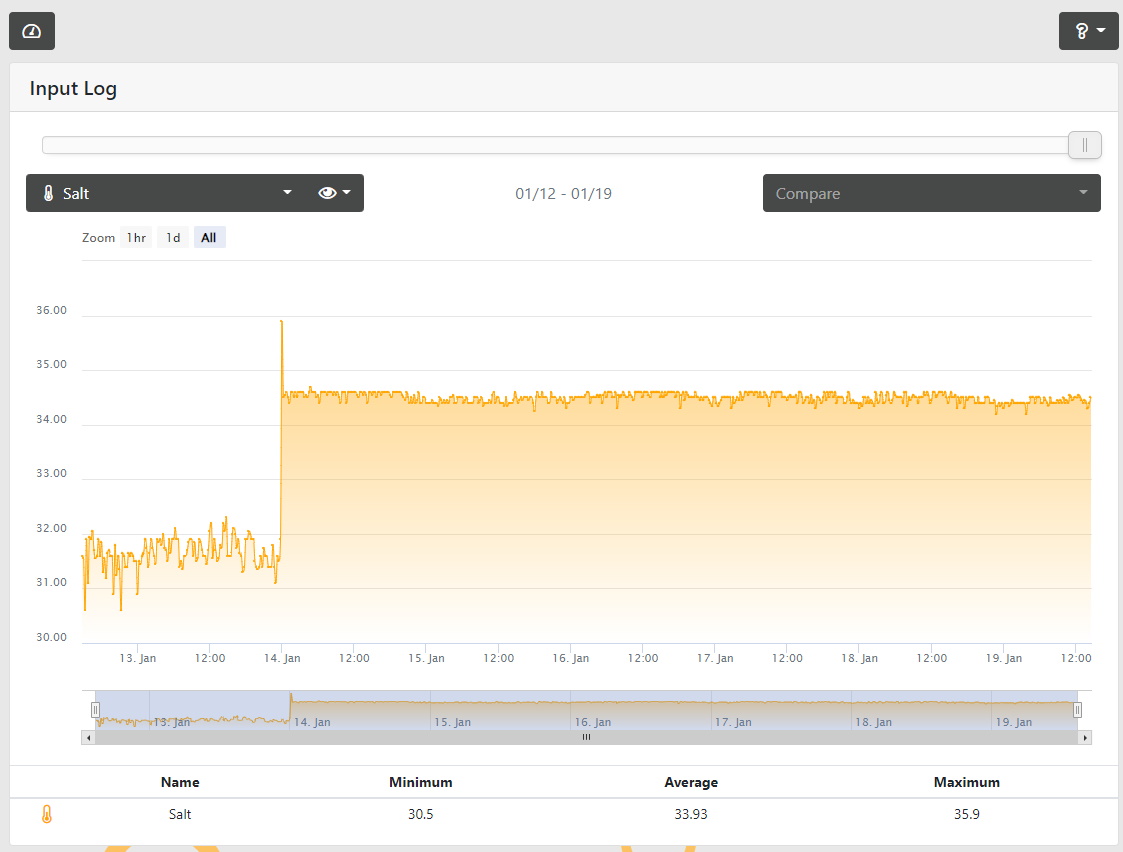This screenshot has height=852, width=1123.
Task: Click the left handle of range navigator
Action: pos(96,710)
